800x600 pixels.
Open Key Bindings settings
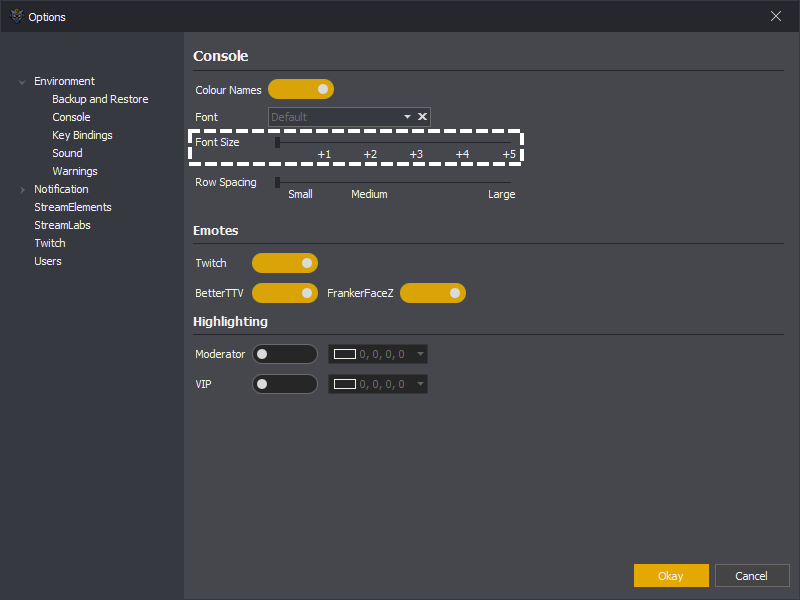pyautogui.click(x=82, y=135)
